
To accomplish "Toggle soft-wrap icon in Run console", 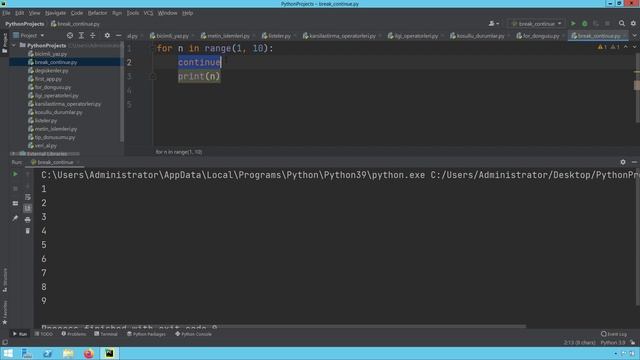I will click(27, 197).
